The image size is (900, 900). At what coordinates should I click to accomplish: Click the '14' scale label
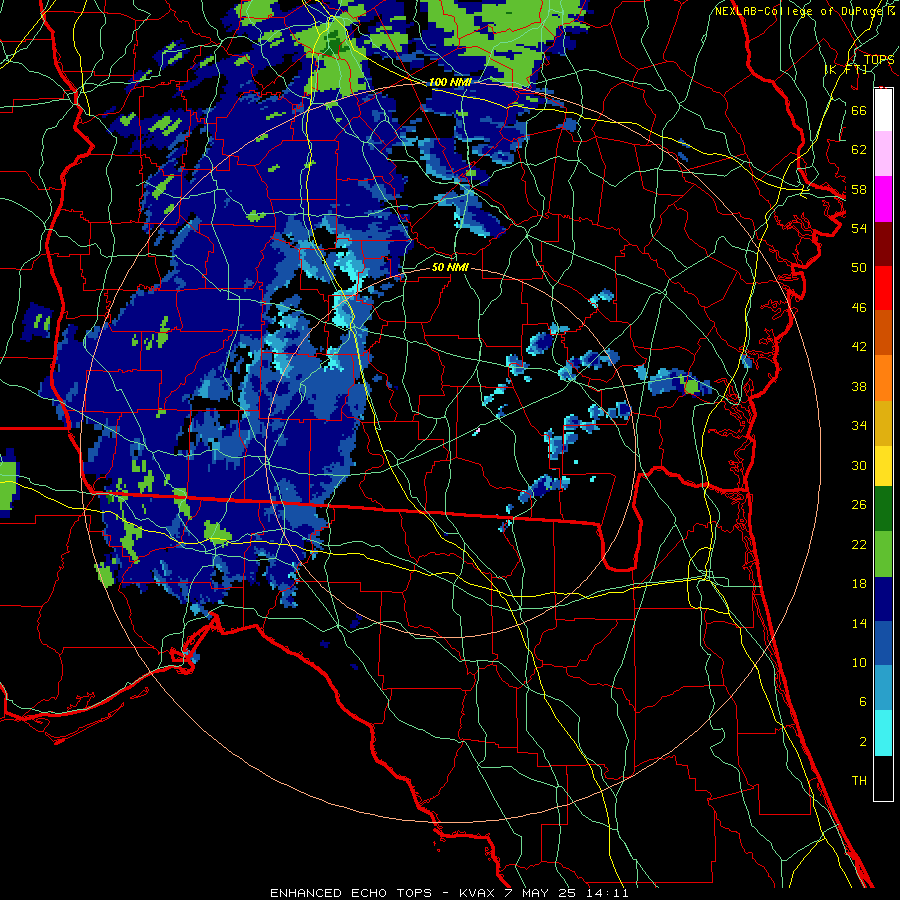click(859, 623)
